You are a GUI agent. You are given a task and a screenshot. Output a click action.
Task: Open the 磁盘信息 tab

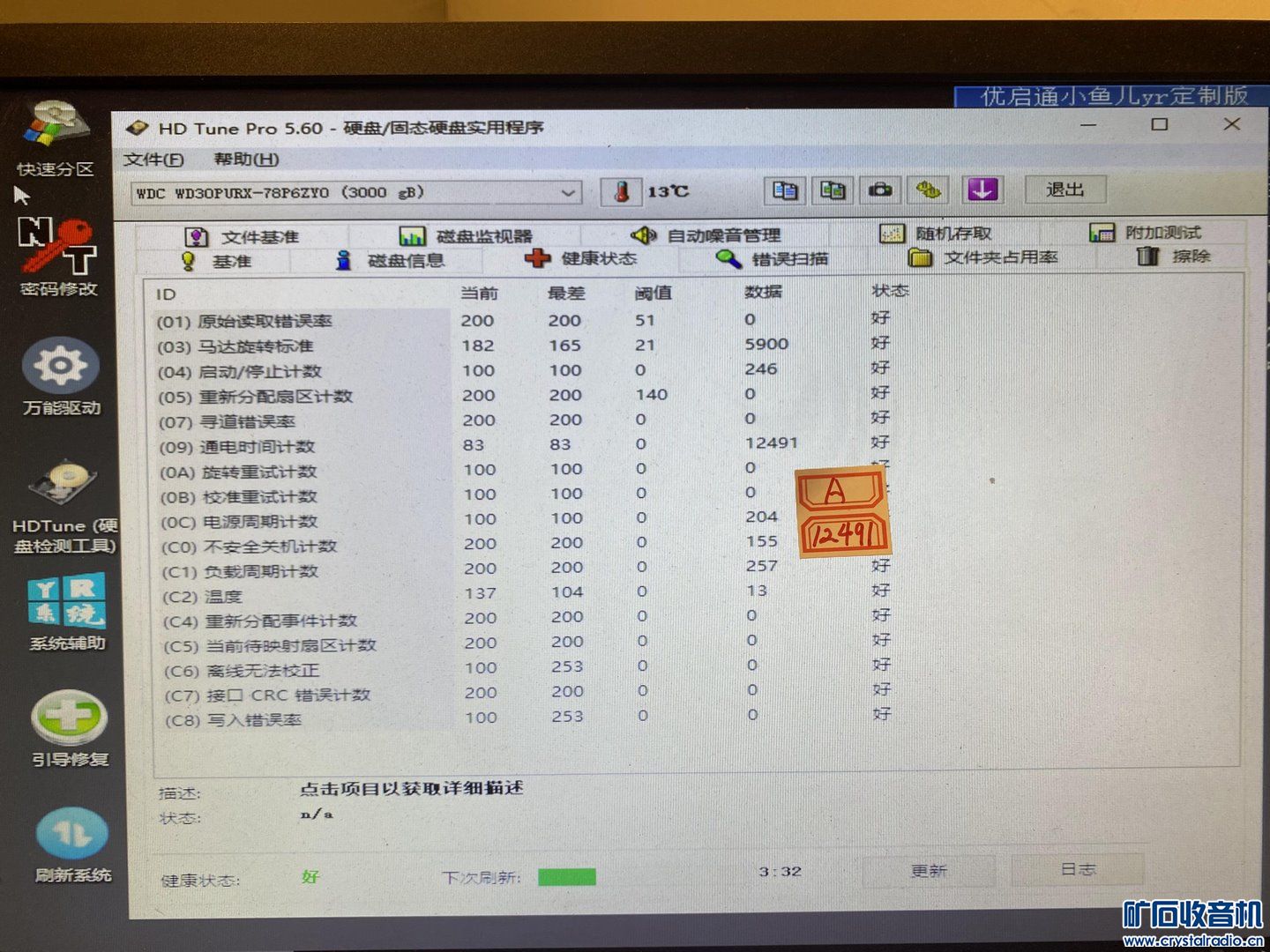pyautogui.click(x=390, y=260)
